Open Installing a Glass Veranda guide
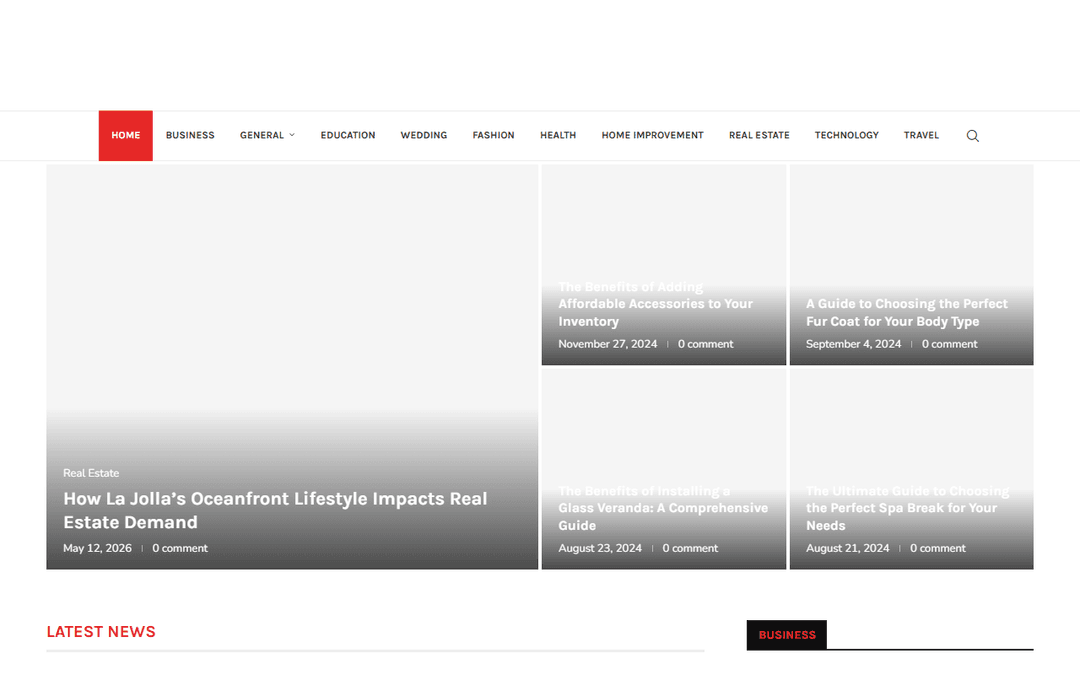This screenshot has height=675, width=1080. point(663,508)
